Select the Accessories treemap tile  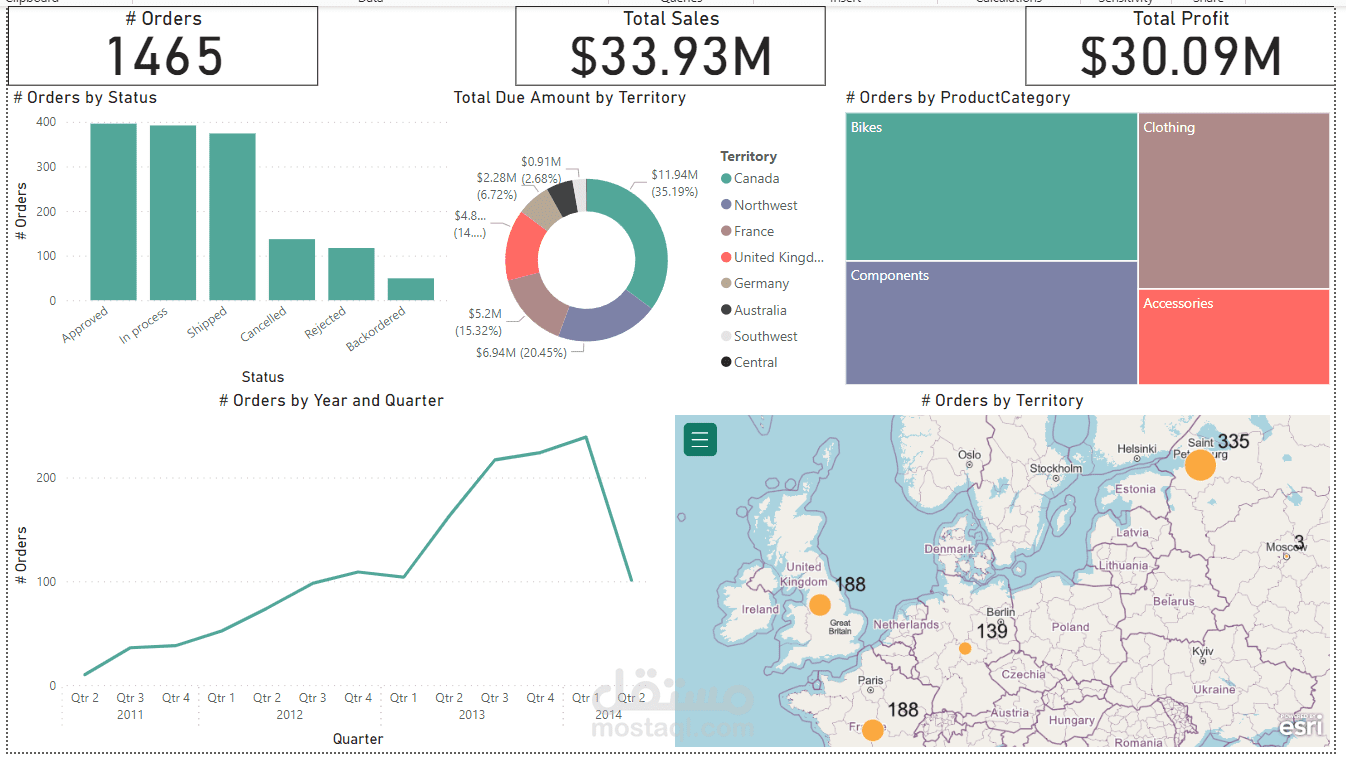coord(1234,337)
